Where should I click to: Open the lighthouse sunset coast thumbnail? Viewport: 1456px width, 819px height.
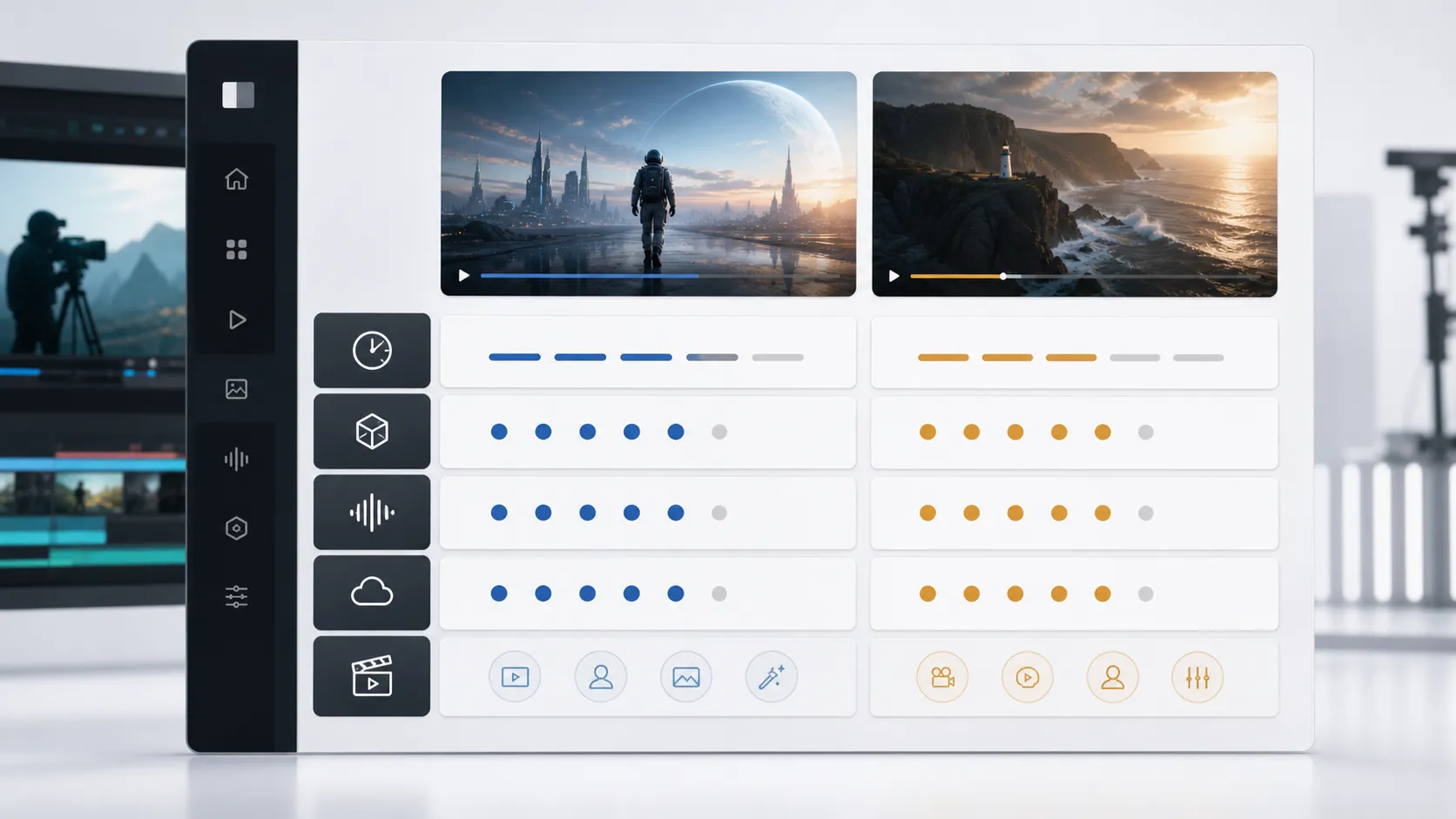pos(1075,184)
